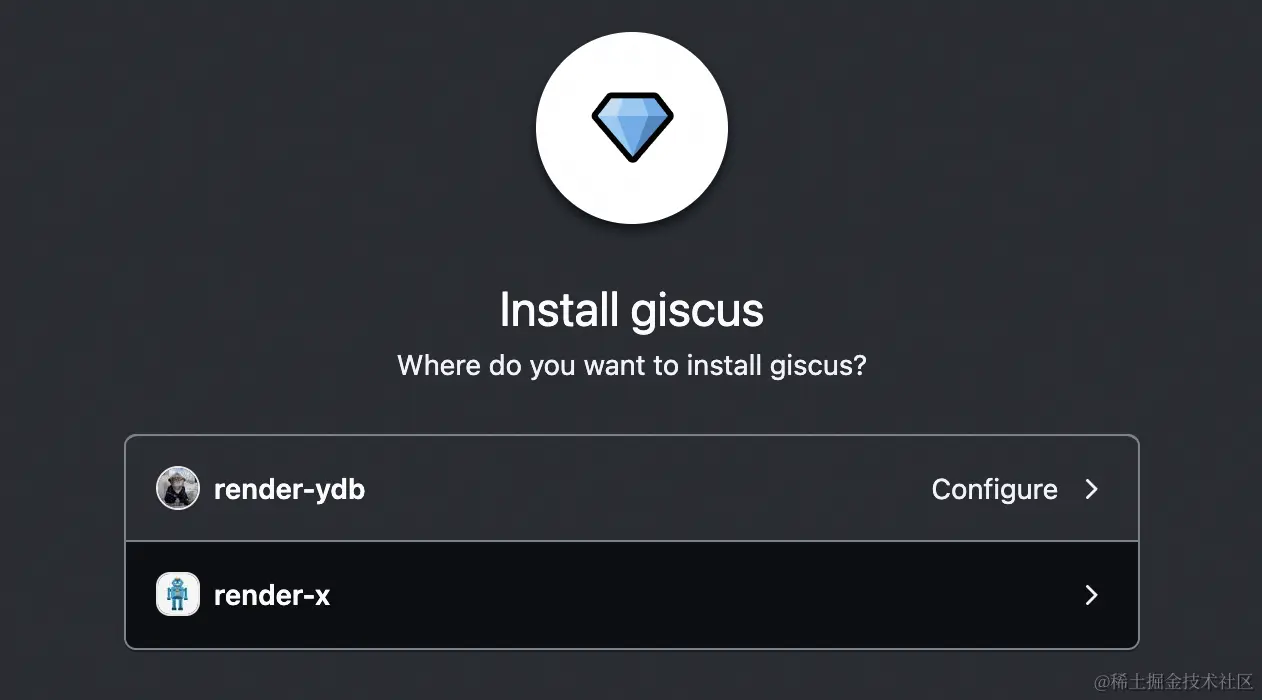The image size is (1262, 700).
Task: Select the render-ydb profile avatar
Action: (x=178, y=489)
